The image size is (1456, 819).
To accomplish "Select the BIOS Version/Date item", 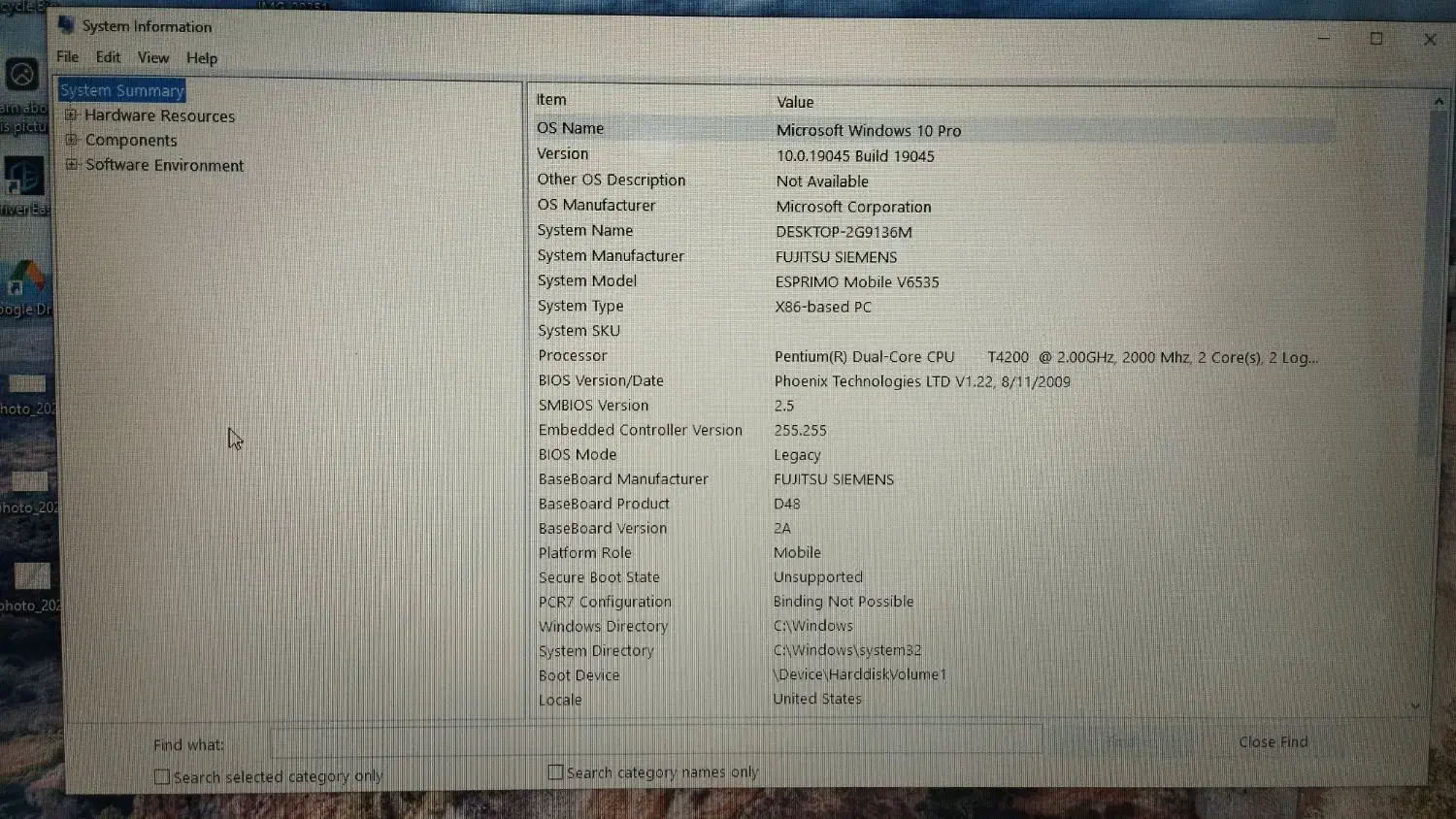I will (601, 380).
